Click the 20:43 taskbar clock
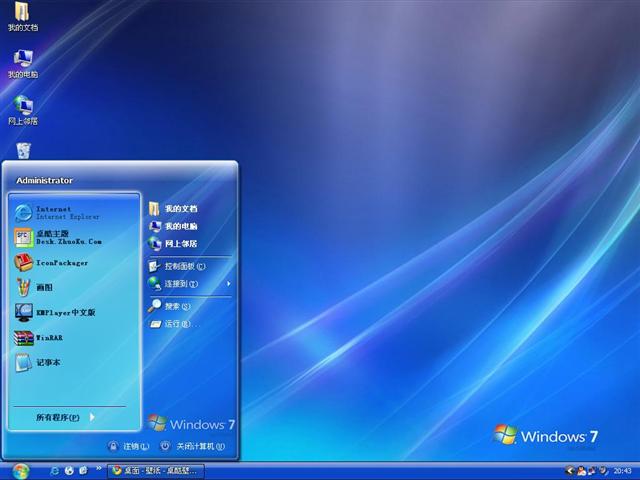The image size is (640, 480). 622,471
